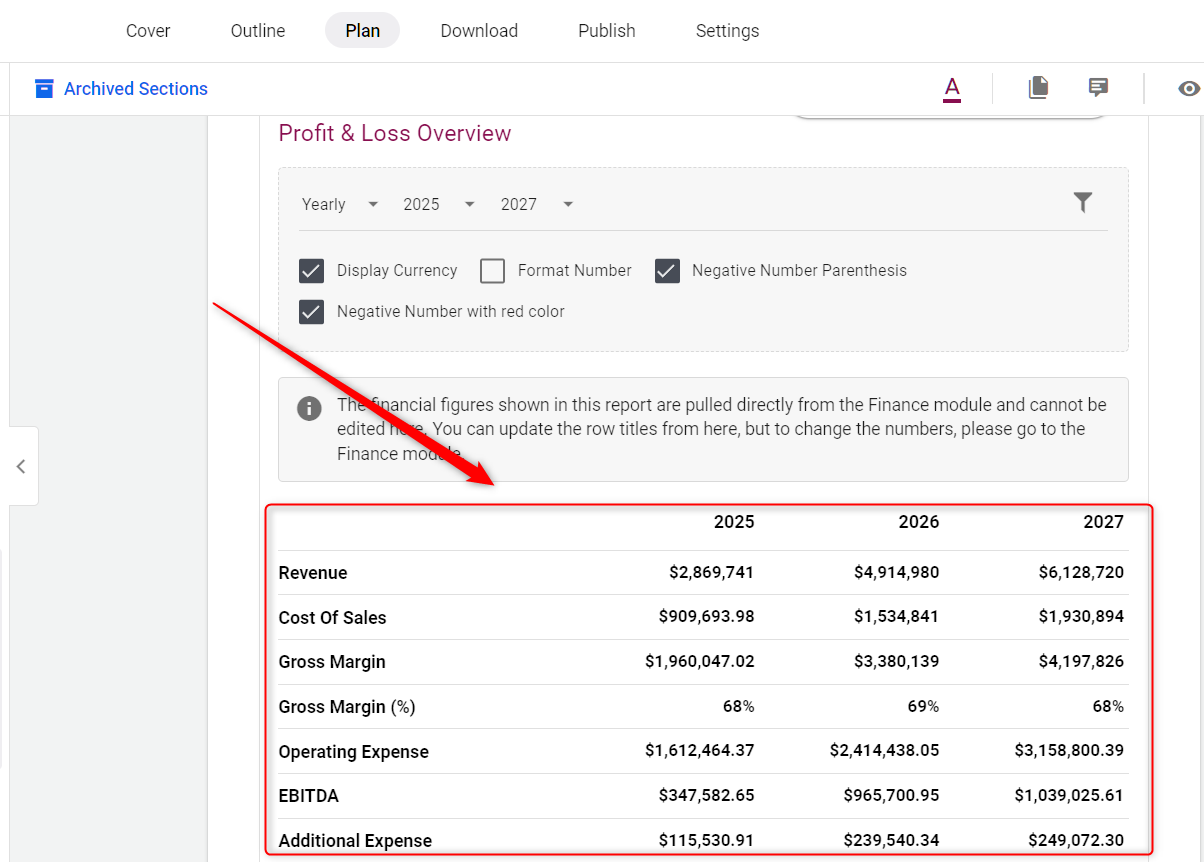Uncheck Negative Number Parenthesis checkbox
Image resolution: width=1204 pixels, height=862 pixels.
[x=667, y=271]
